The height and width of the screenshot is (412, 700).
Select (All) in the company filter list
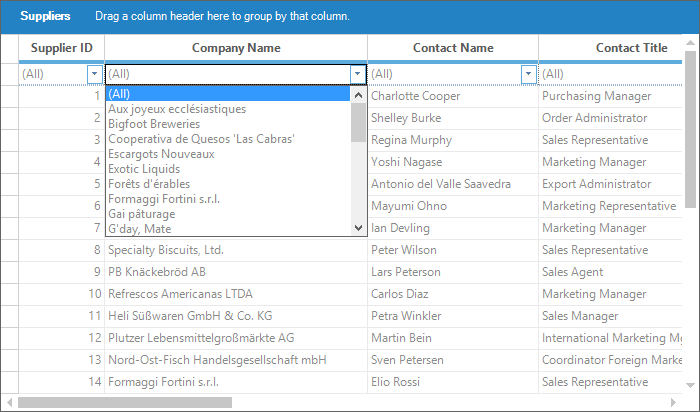[228, 94]
